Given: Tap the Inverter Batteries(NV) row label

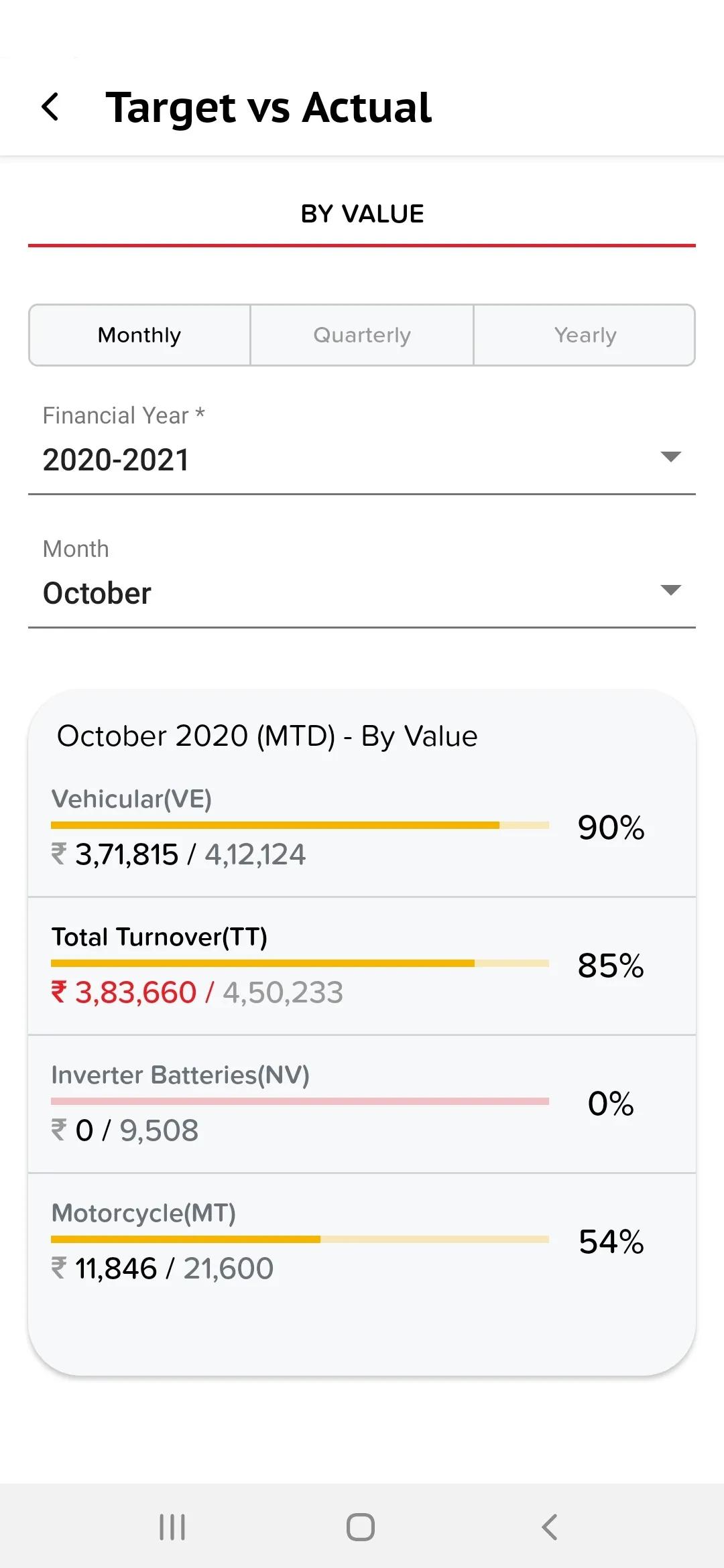Looking at the screenshot, I should [x=180, y=1075].
